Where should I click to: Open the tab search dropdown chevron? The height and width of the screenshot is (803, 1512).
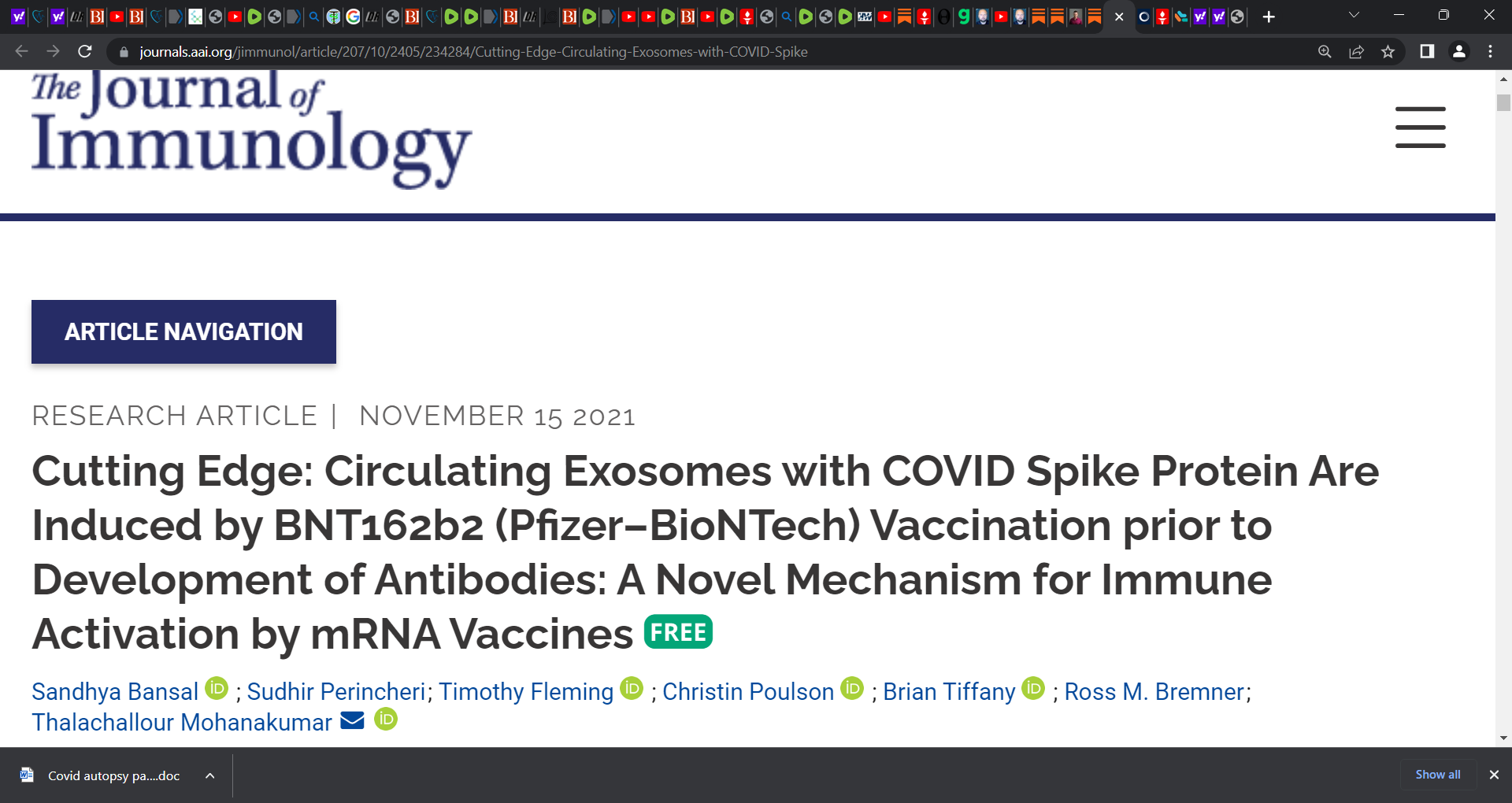[1354, 15]
